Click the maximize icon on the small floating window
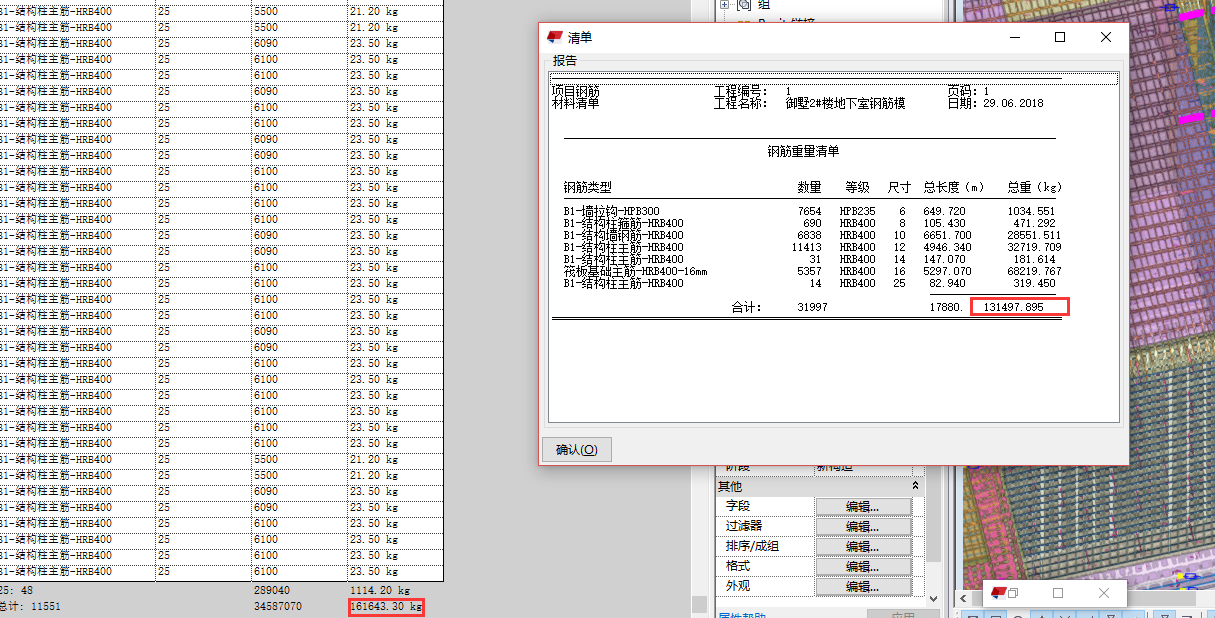Image resolution: width=1215 pixels, height=618 pixels. pyautogui.click(x=1058, y=593)
